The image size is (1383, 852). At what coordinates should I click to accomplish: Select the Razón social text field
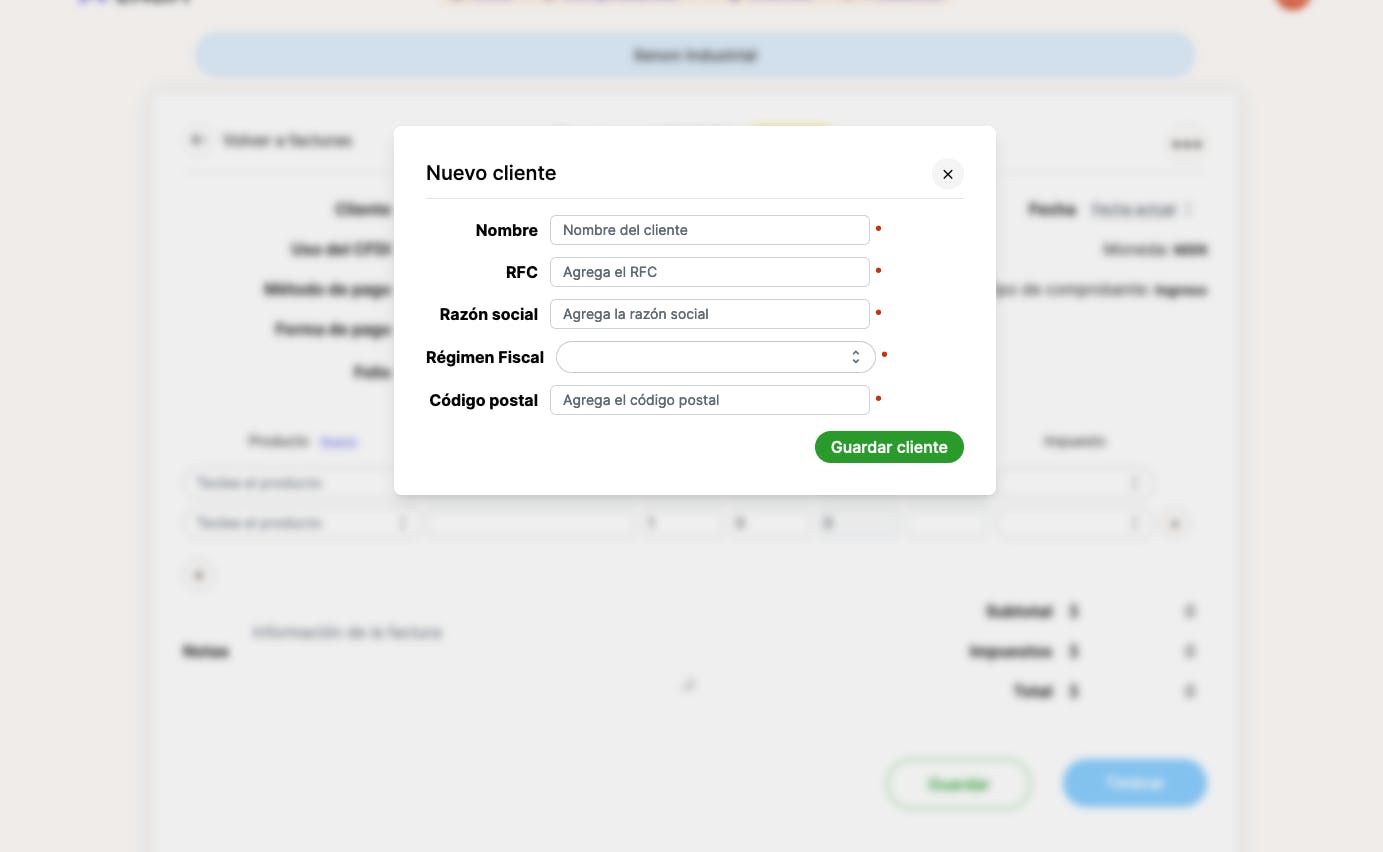tap(709, 314)
